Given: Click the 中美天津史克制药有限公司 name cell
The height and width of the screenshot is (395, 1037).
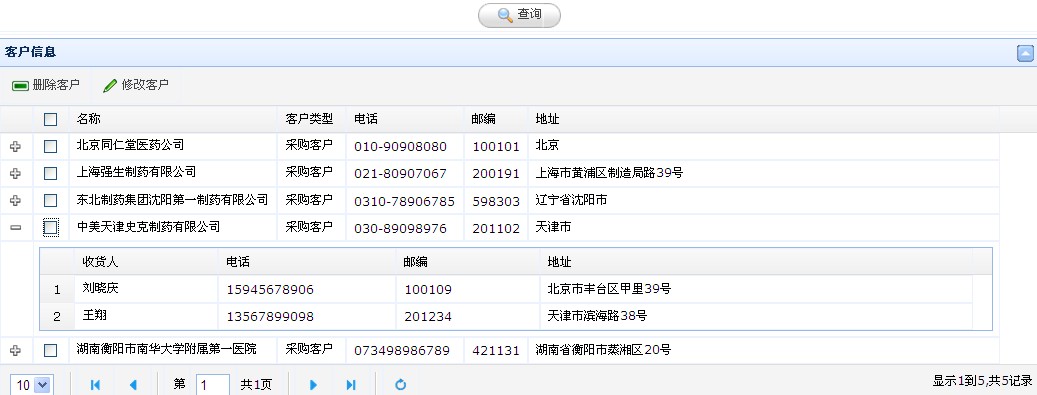Looking at the screenshot, I should point(173,227).
